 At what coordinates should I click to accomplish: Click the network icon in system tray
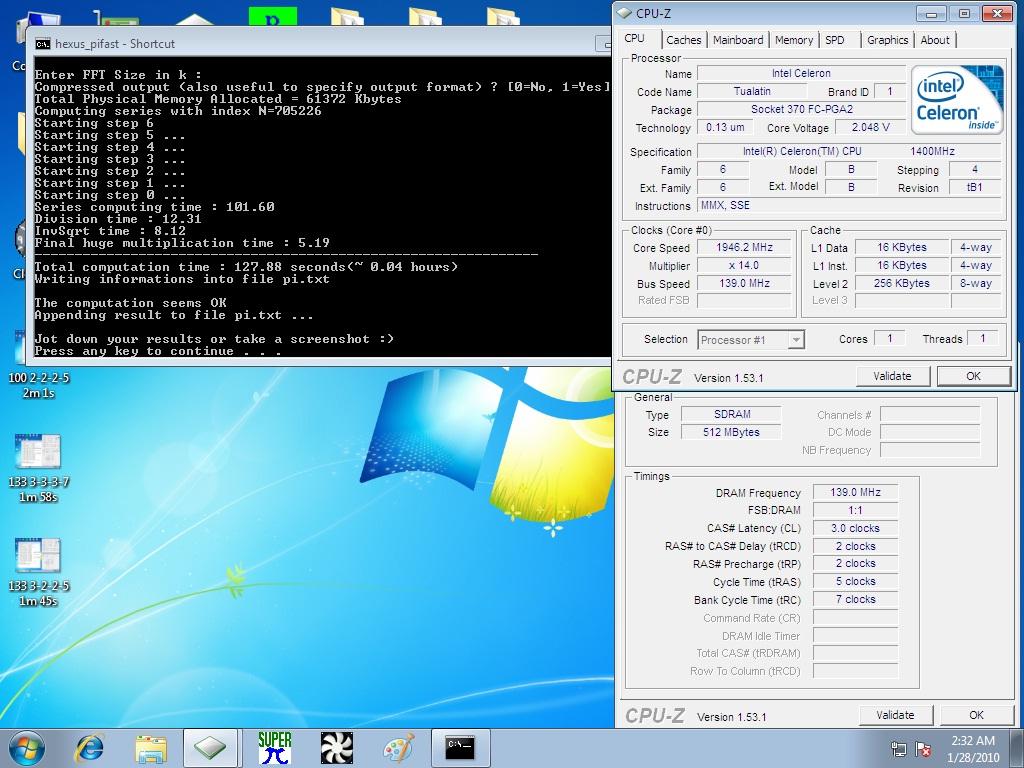coord(899,749)
